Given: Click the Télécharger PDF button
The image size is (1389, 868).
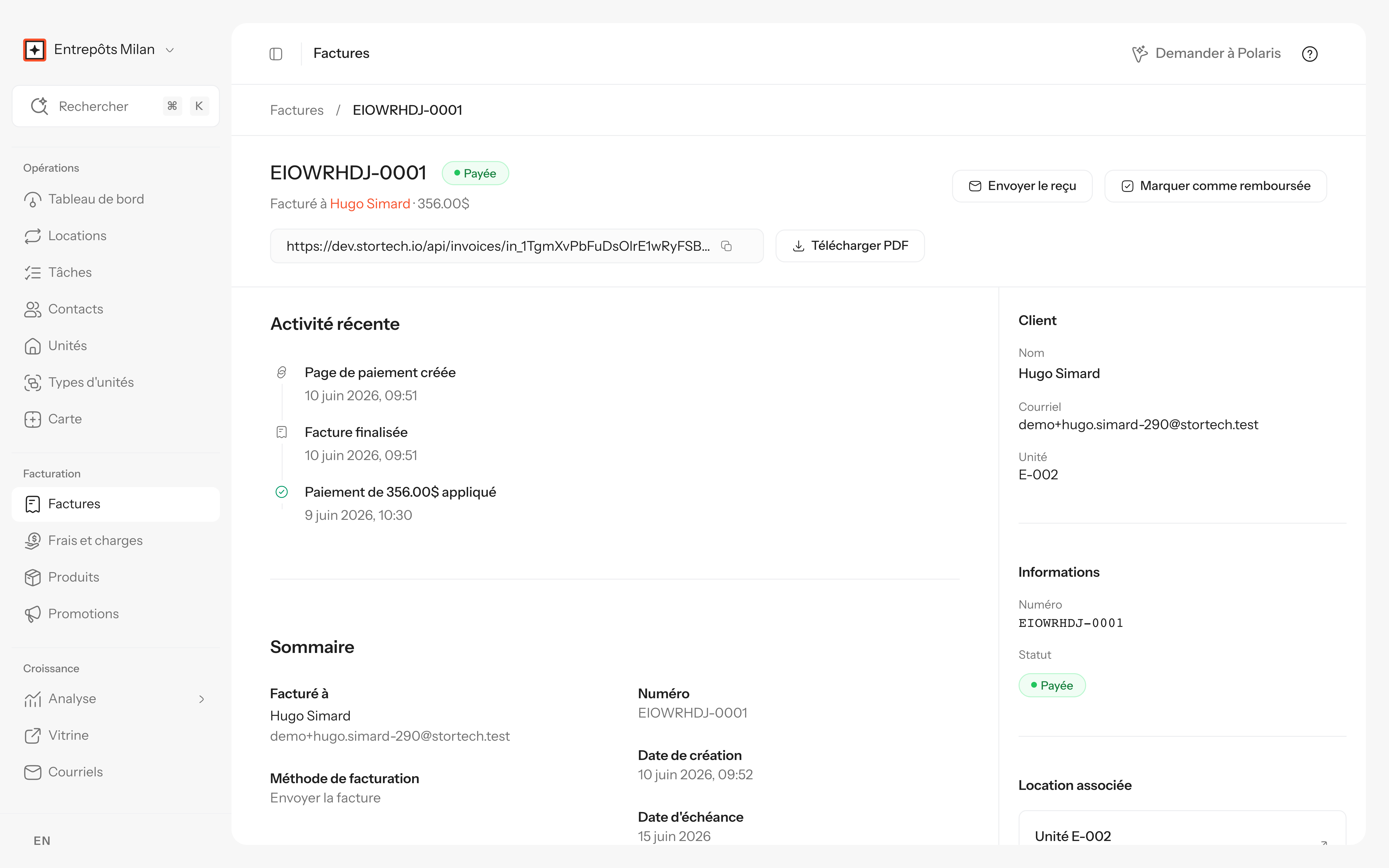Looking at the screenshot, I should (850, 246).
